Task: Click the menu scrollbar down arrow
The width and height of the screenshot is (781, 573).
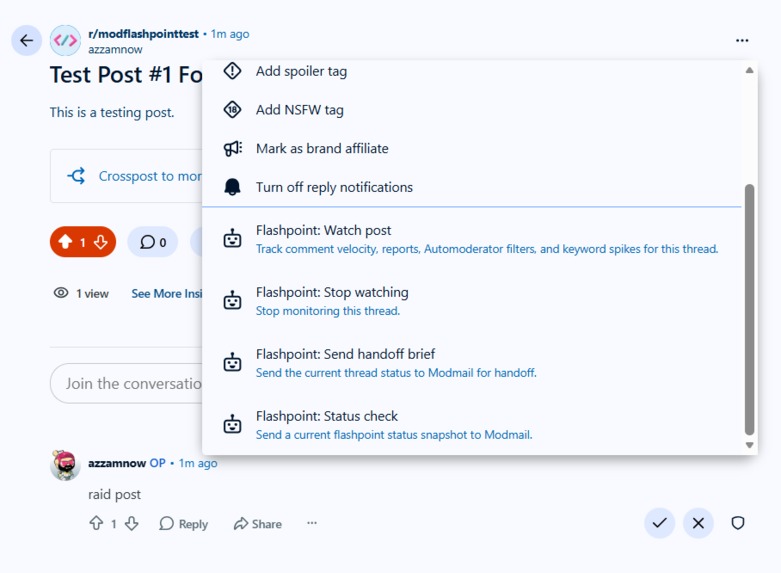Action: click(749, 445)
